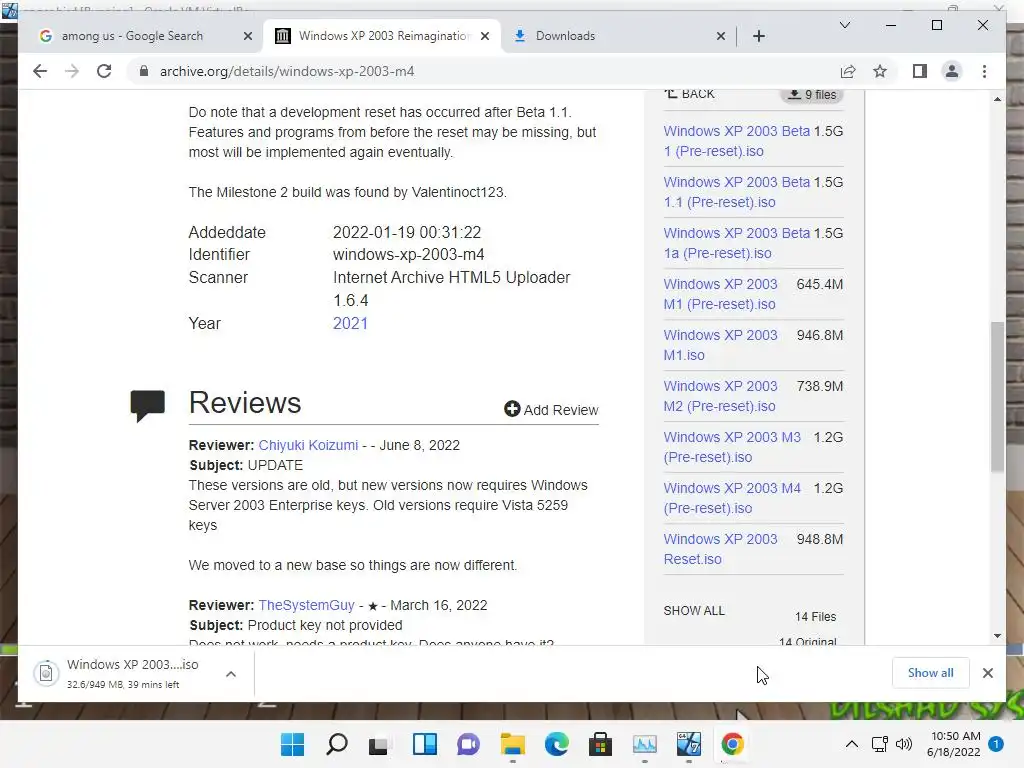Open the Widgets taskbar icon
This screenshot has width=1024, height=768.
(x=424, y=744)
